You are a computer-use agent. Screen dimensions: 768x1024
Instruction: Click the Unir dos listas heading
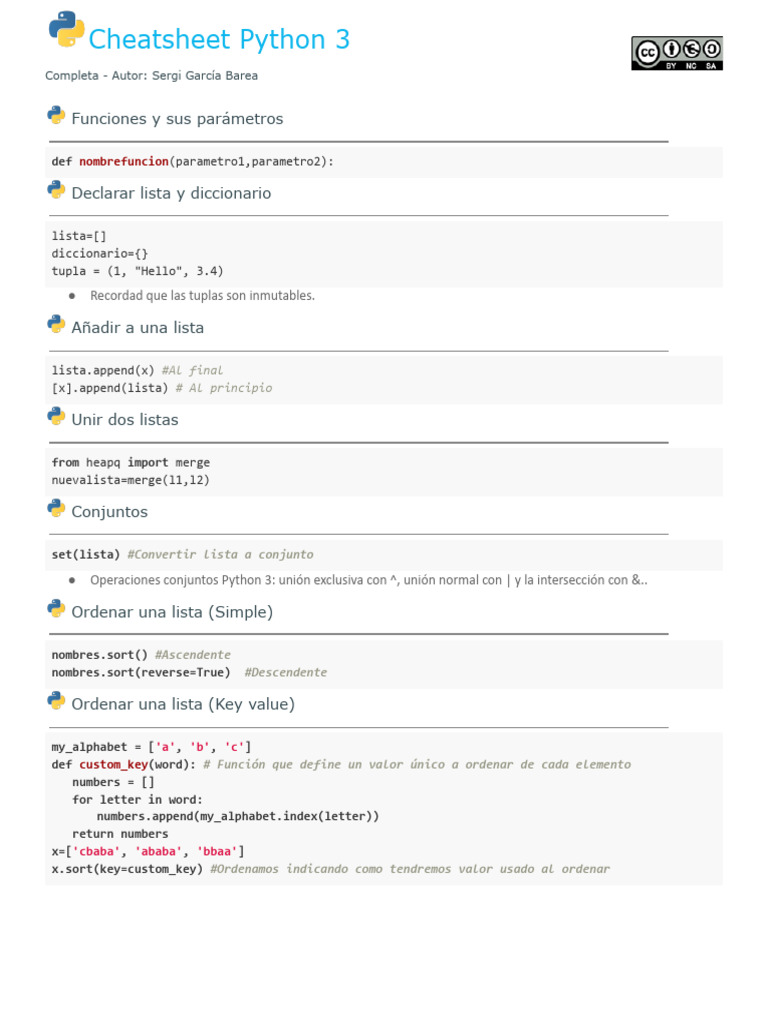pos(125,420)
